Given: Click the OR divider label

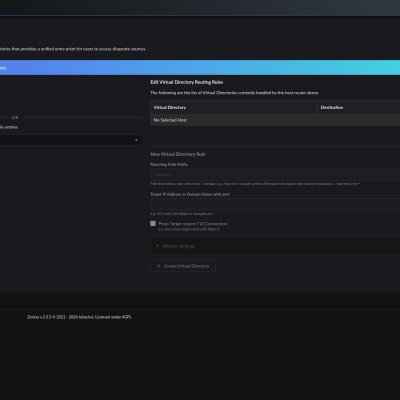Looking at the screenshot, I should tap(15, 117).
